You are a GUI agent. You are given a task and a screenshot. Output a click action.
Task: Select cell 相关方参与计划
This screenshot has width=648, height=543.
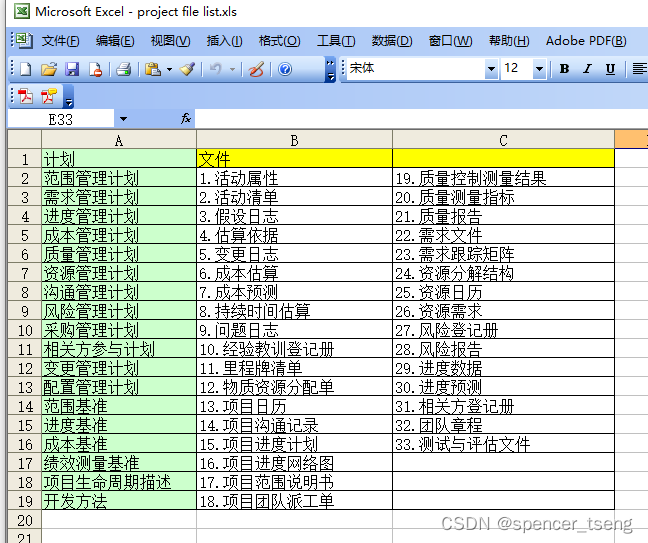[x=119, y=349]
